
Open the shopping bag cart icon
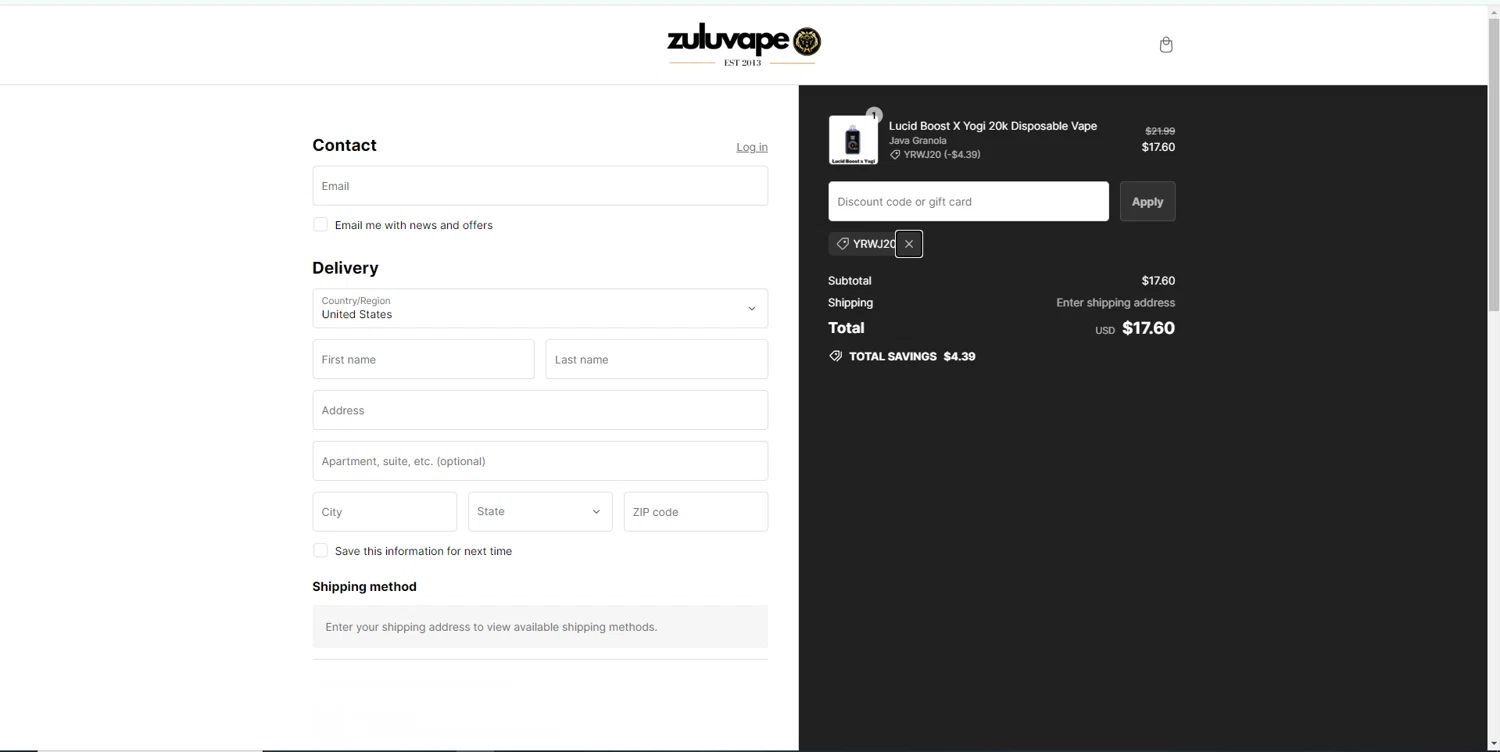(1166, 45)
